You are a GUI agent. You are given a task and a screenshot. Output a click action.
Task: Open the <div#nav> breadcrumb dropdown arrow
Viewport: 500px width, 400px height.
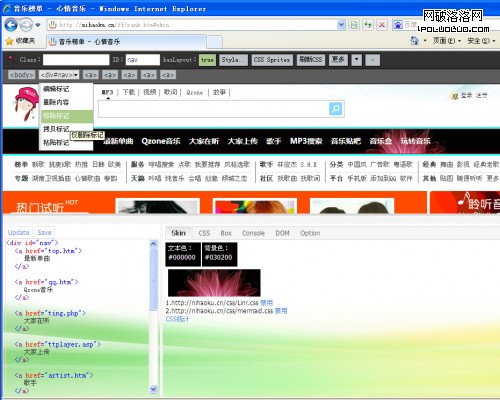[76, 75]
